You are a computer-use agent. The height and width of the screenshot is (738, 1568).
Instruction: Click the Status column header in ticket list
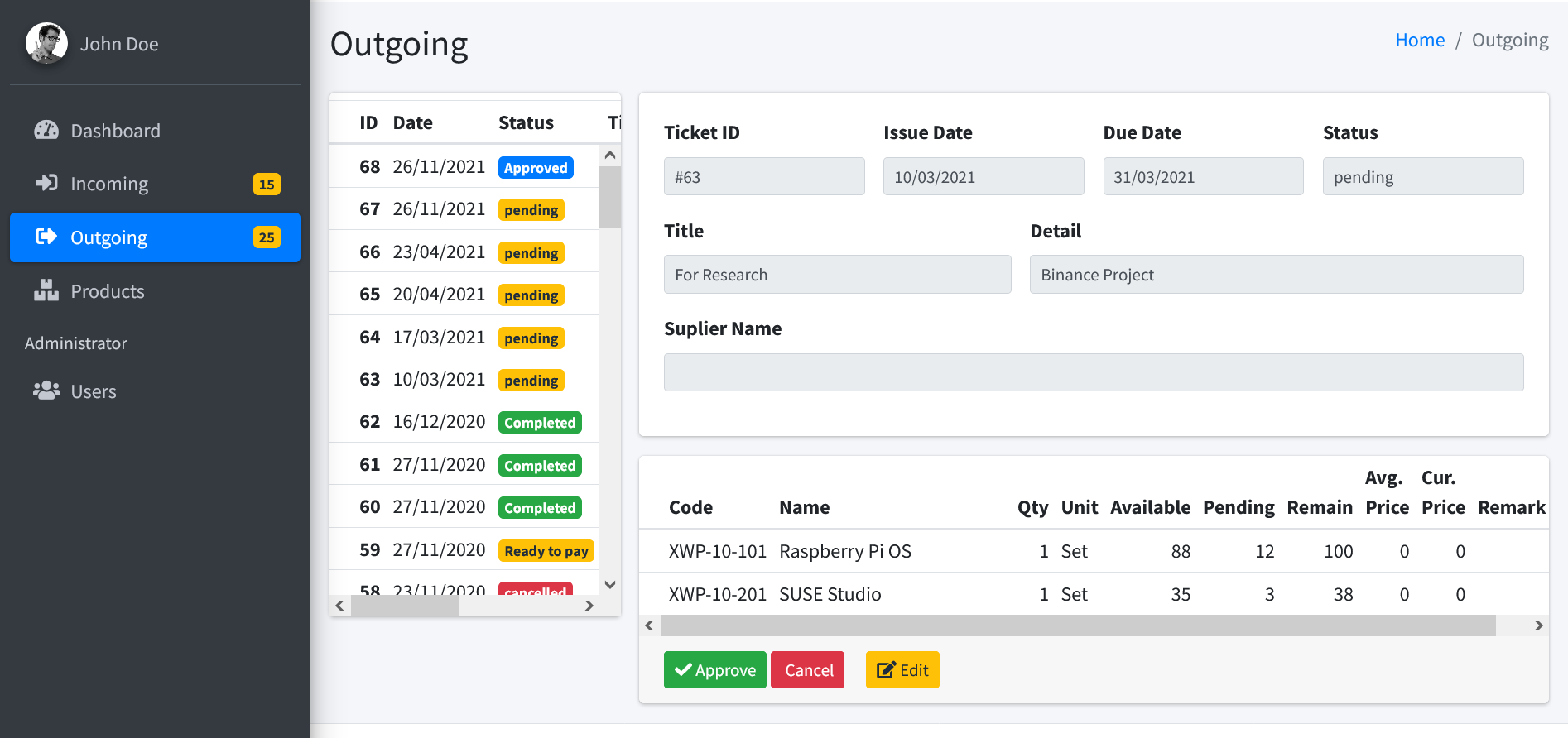pyautogui.click(x=526, y=122)
